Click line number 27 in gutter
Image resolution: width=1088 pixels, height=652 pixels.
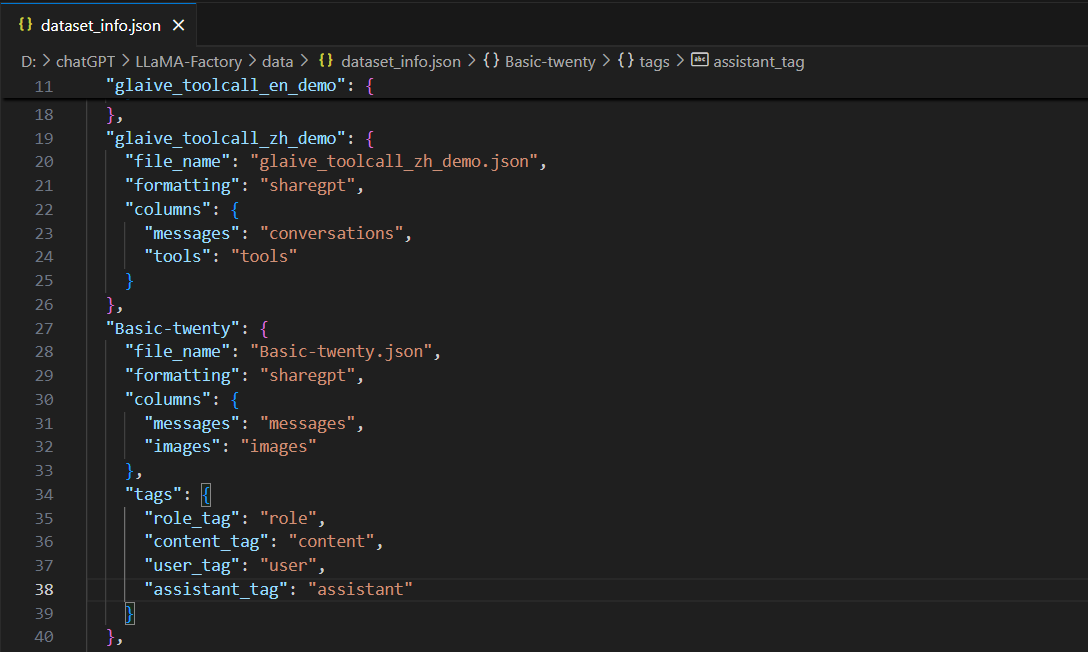[44, 328]
